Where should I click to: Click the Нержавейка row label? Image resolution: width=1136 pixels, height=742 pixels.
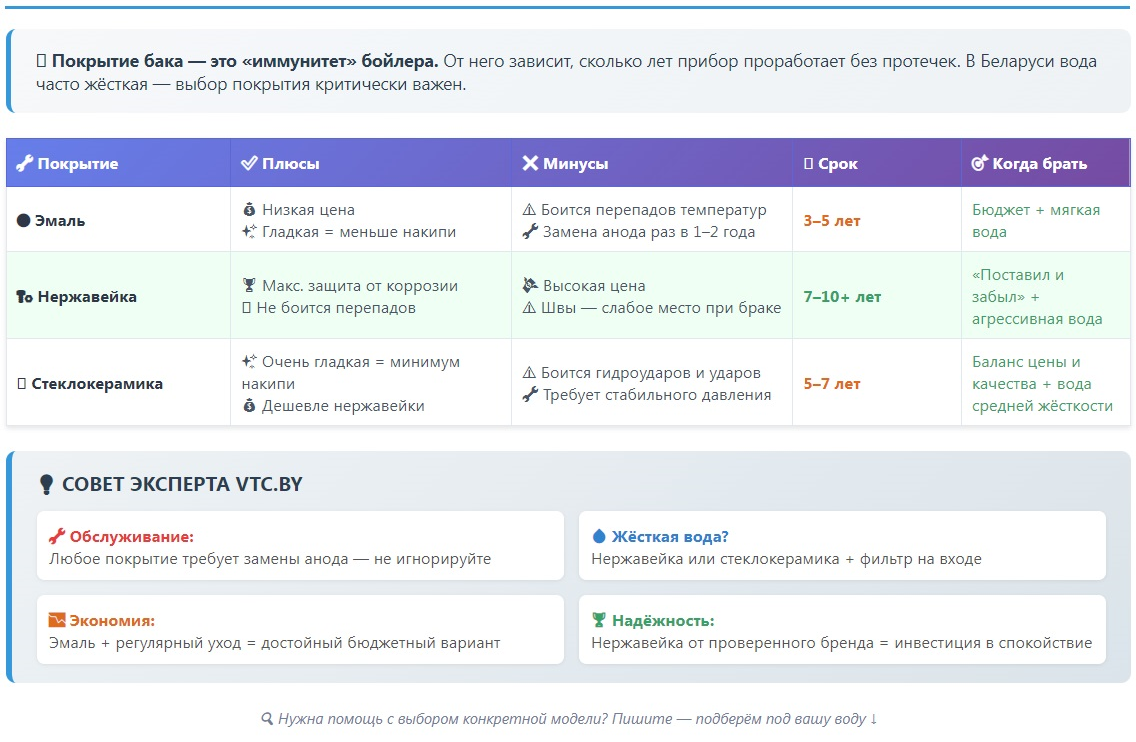click(87, 297)
